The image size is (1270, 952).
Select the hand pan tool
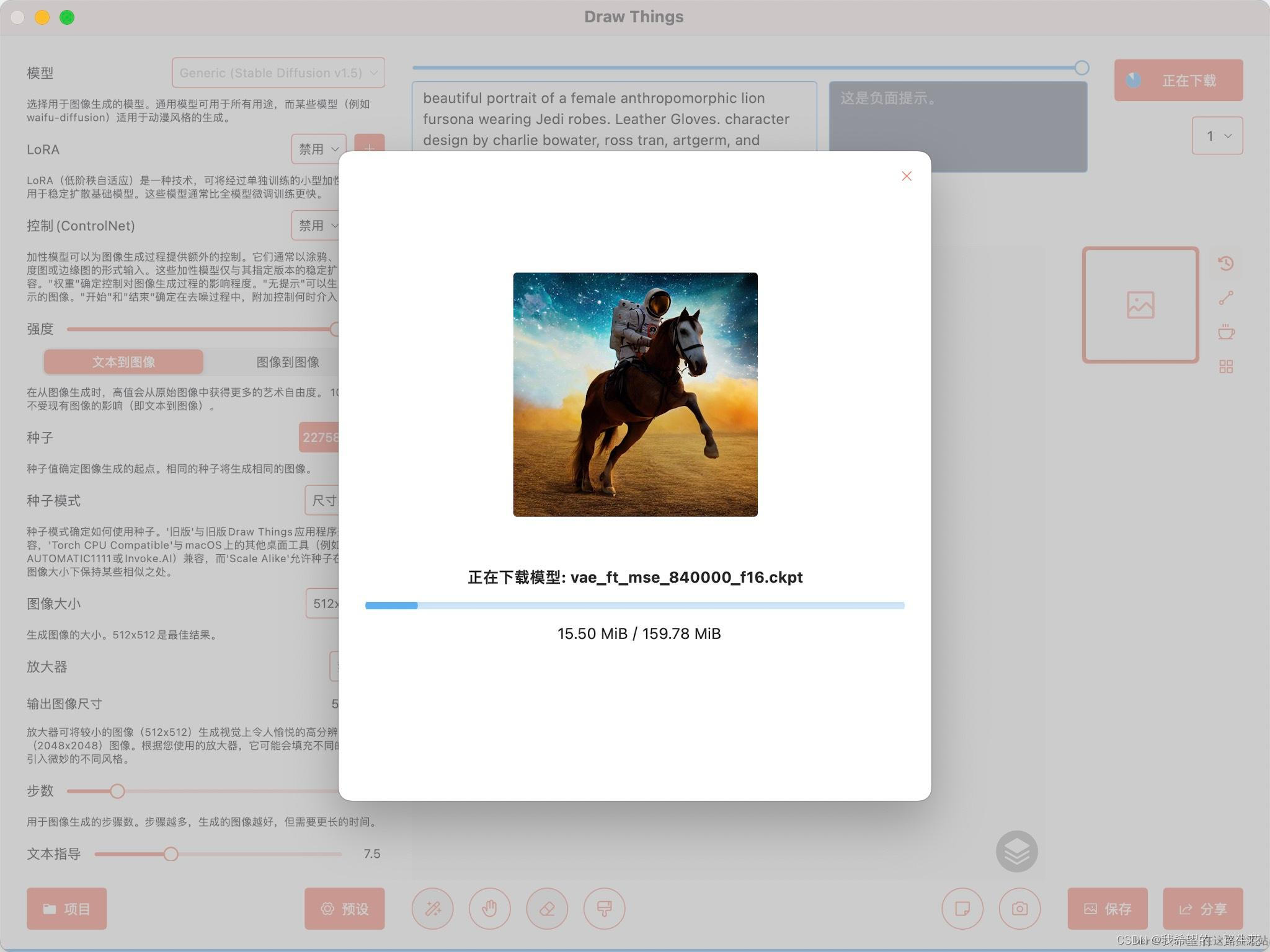click(x=489, y=909)
